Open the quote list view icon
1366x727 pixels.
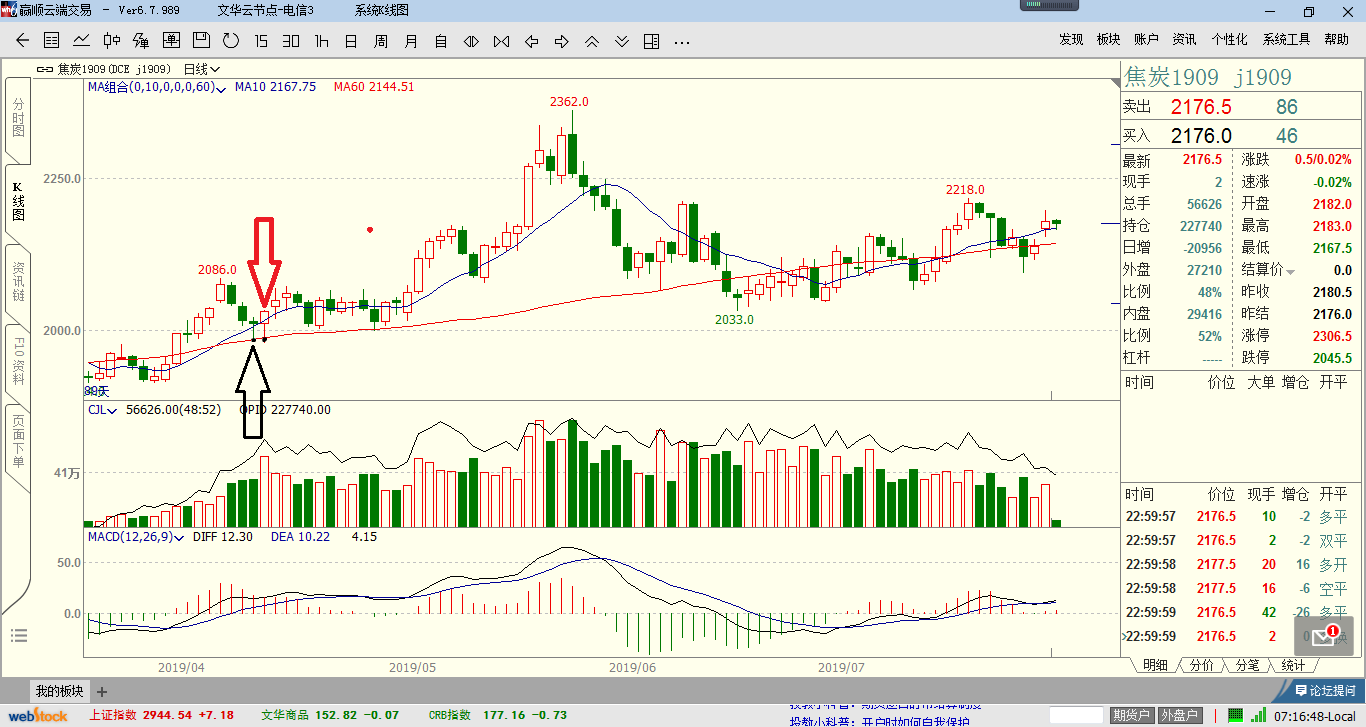pyautogui.click(x=52, y=41)
